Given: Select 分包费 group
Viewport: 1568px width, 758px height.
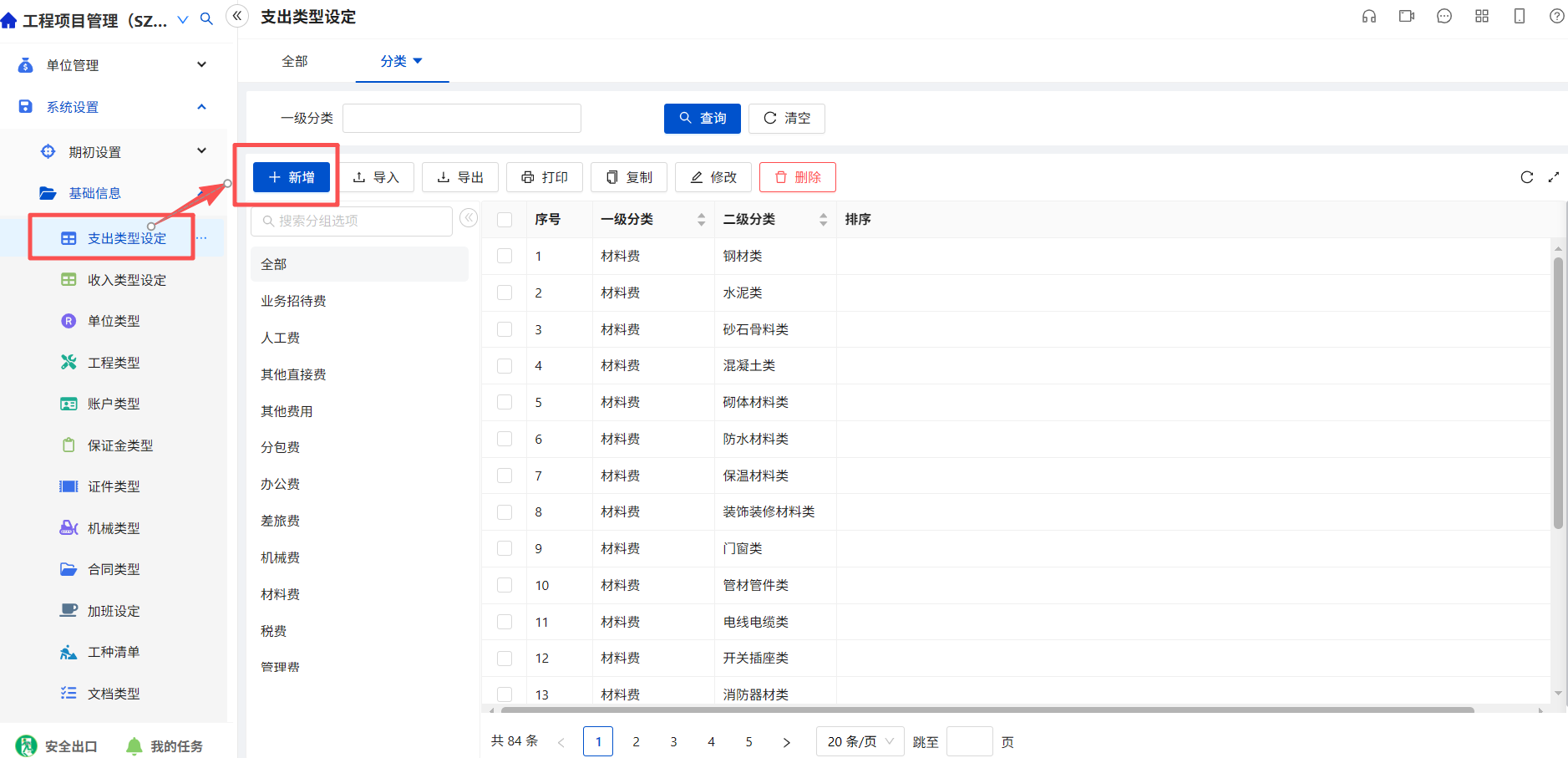Looking at the screenshot, I should (x=359, y=447).
